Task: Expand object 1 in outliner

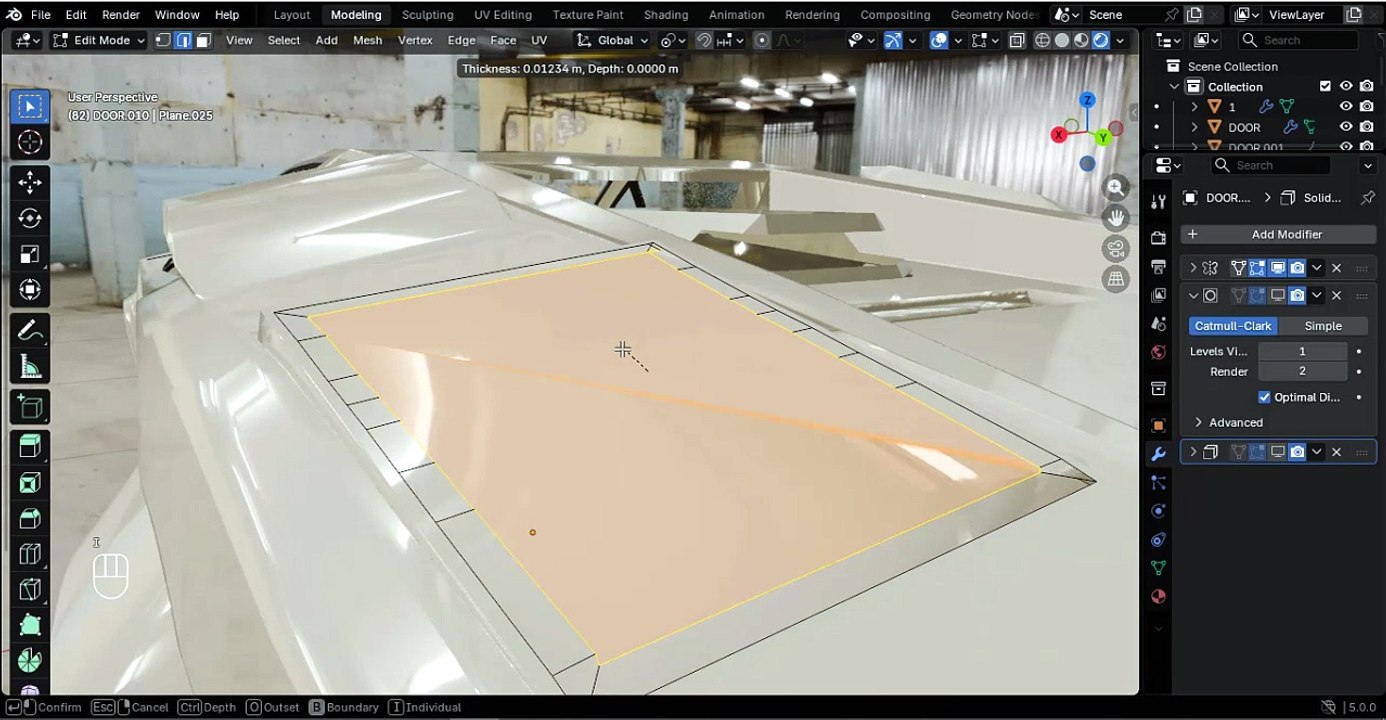Action: point(1194,106)
